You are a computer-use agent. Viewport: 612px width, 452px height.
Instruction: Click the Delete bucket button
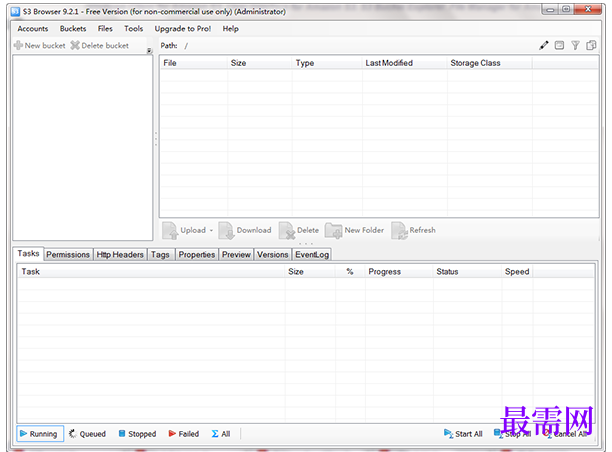[x=100, y=46]
